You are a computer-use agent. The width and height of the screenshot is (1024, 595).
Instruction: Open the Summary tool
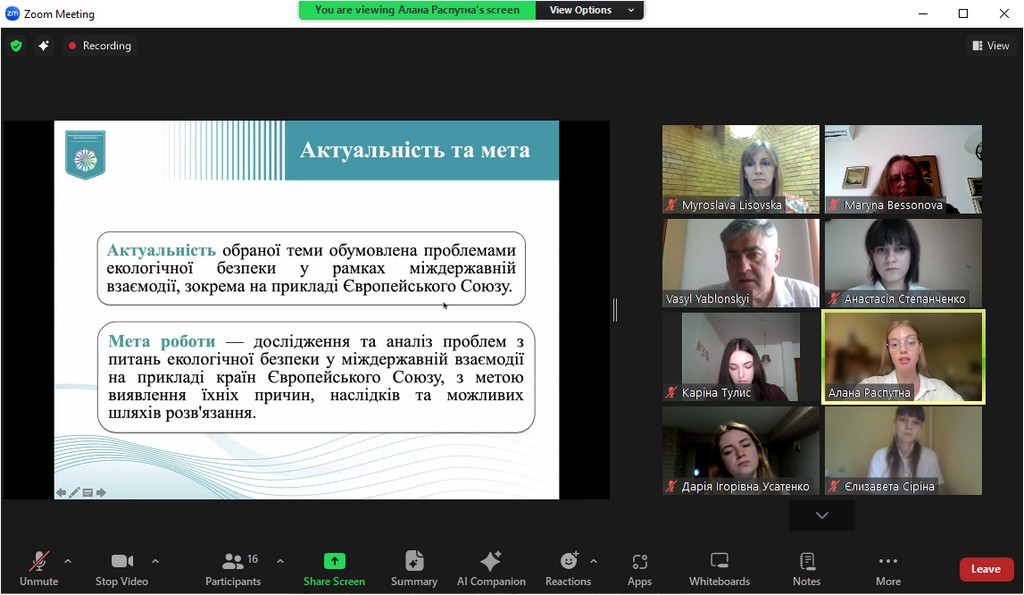tap(414, 568)
